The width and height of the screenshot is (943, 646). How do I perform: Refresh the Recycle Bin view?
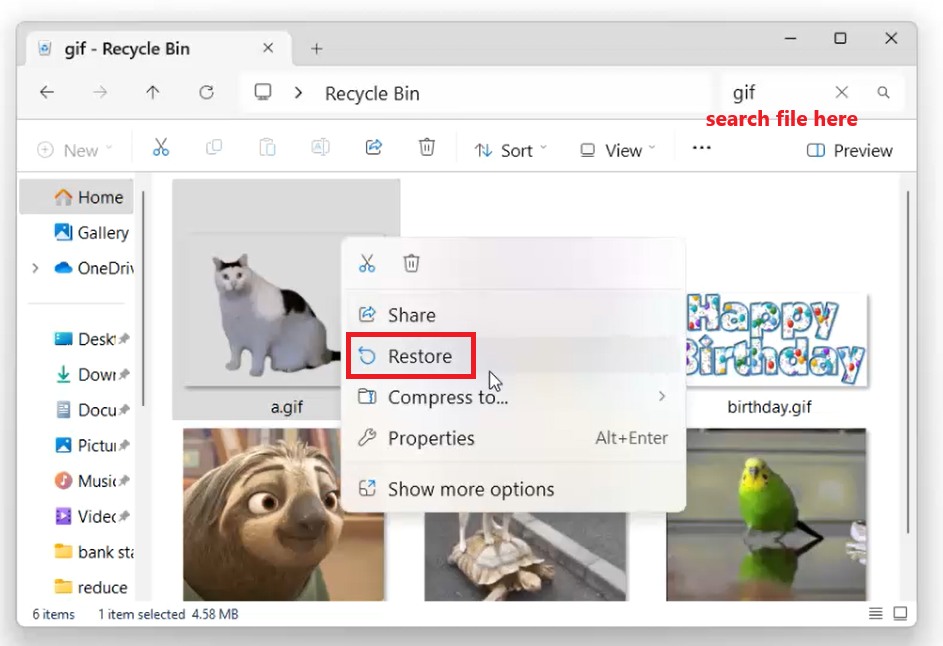pyautogui.click(x=207, y=92)
